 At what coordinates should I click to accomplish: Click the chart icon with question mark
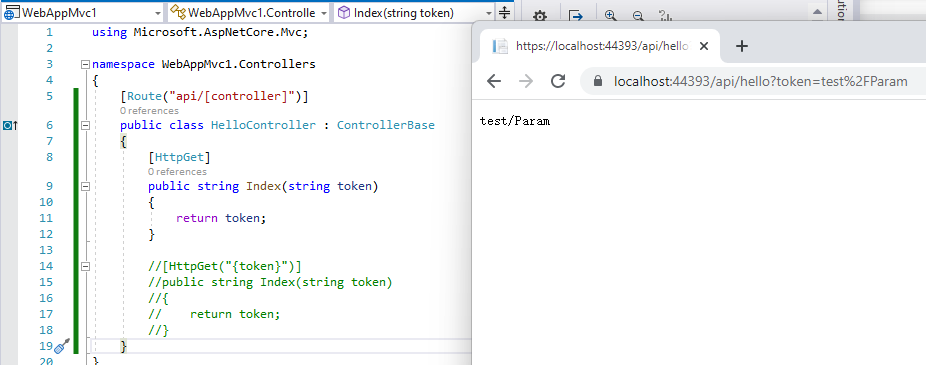[665, 16]
